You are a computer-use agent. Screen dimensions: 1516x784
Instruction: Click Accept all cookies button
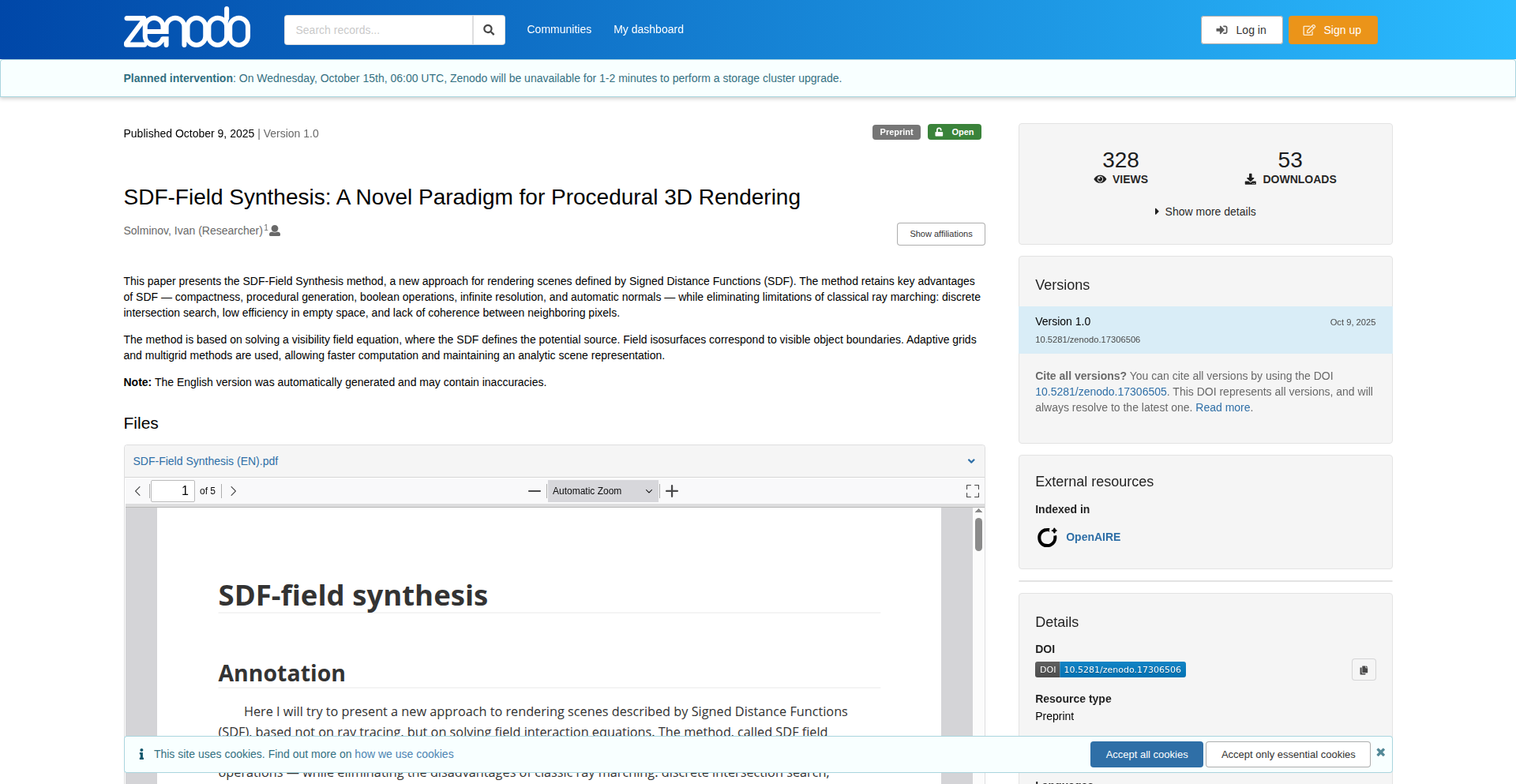[1146, 754]
